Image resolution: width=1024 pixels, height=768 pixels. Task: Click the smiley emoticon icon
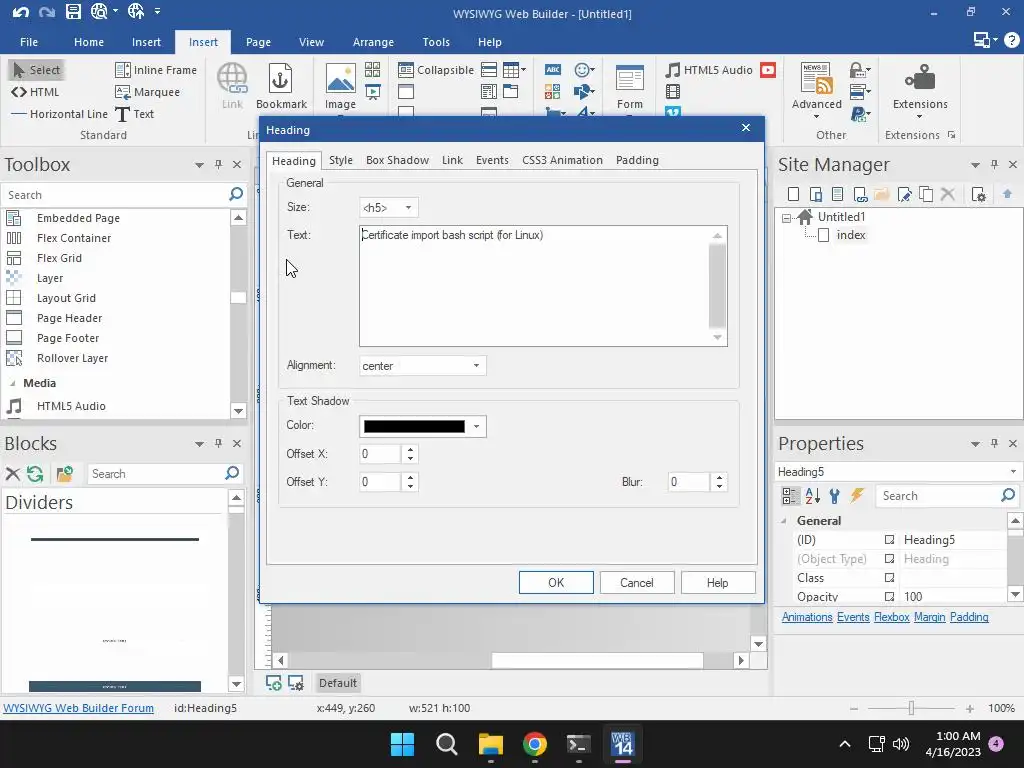(584, 70)
